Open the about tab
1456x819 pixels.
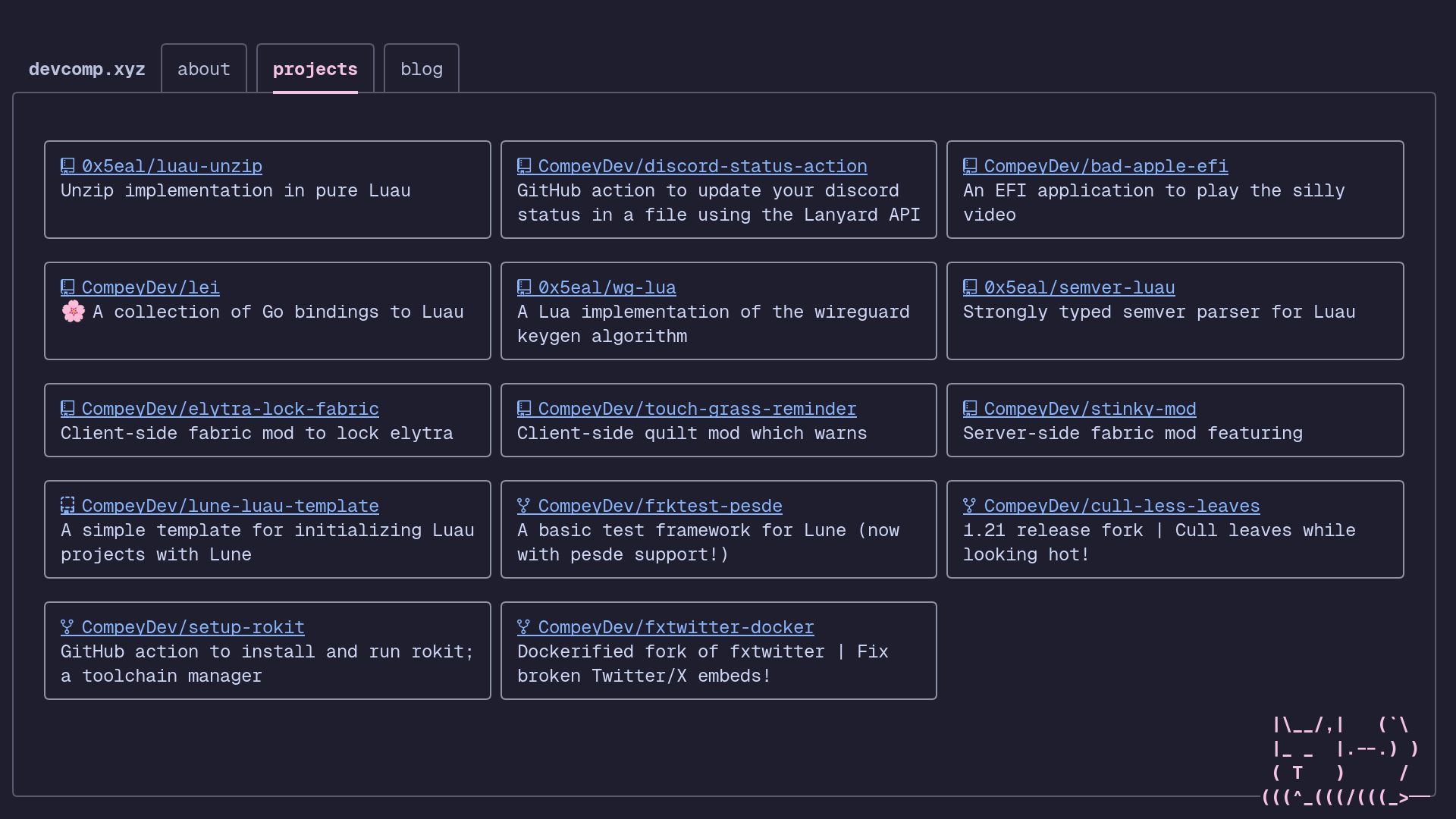click(204, 69)
